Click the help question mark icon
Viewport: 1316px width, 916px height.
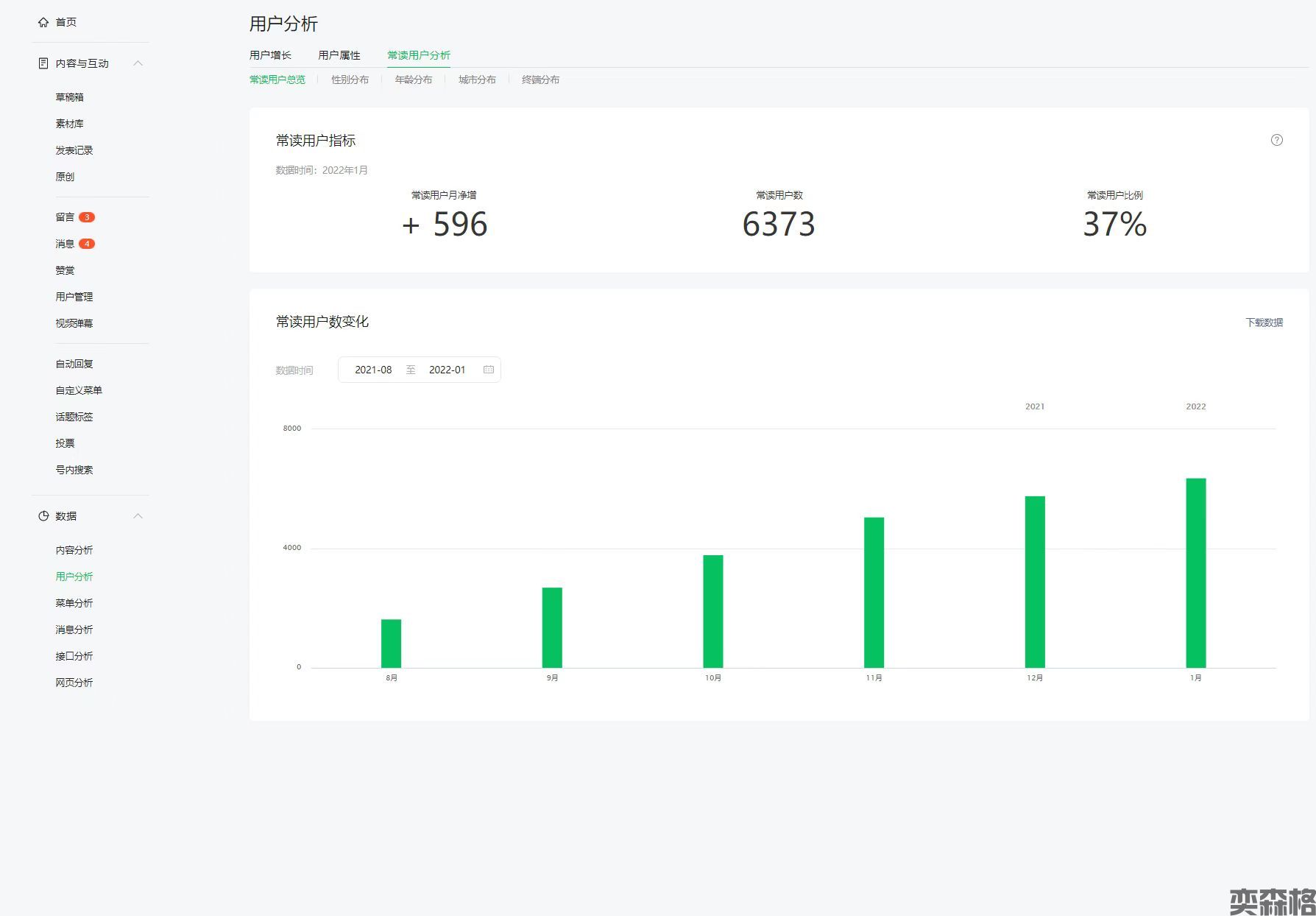pyautogui.click(x=1276, y=140)
